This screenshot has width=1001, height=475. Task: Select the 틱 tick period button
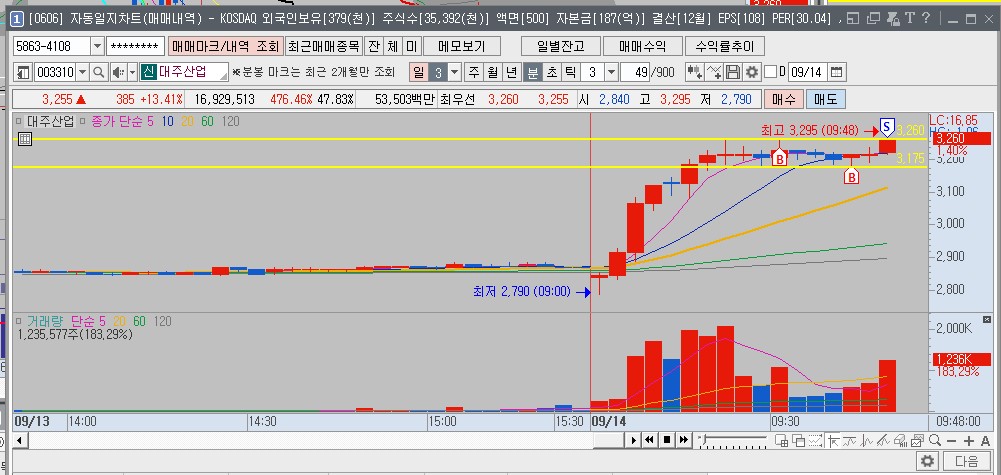570,72
